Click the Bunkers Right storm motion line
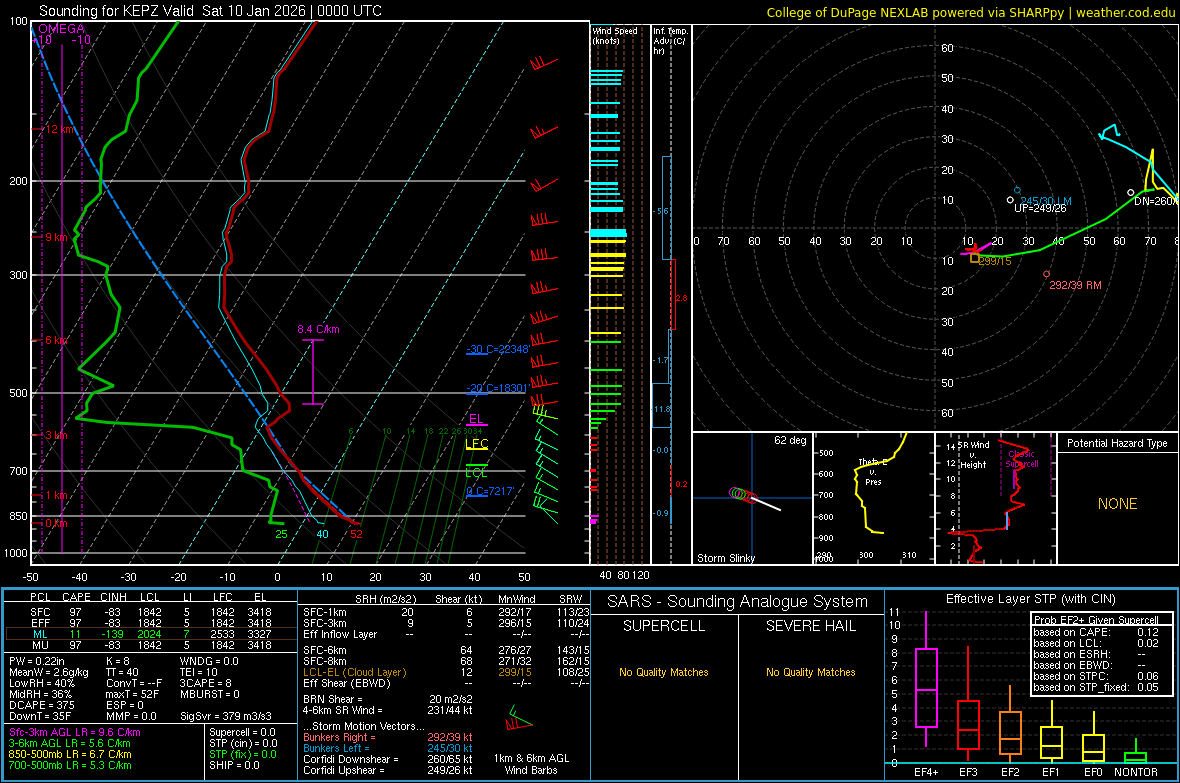 click(388, 737)
